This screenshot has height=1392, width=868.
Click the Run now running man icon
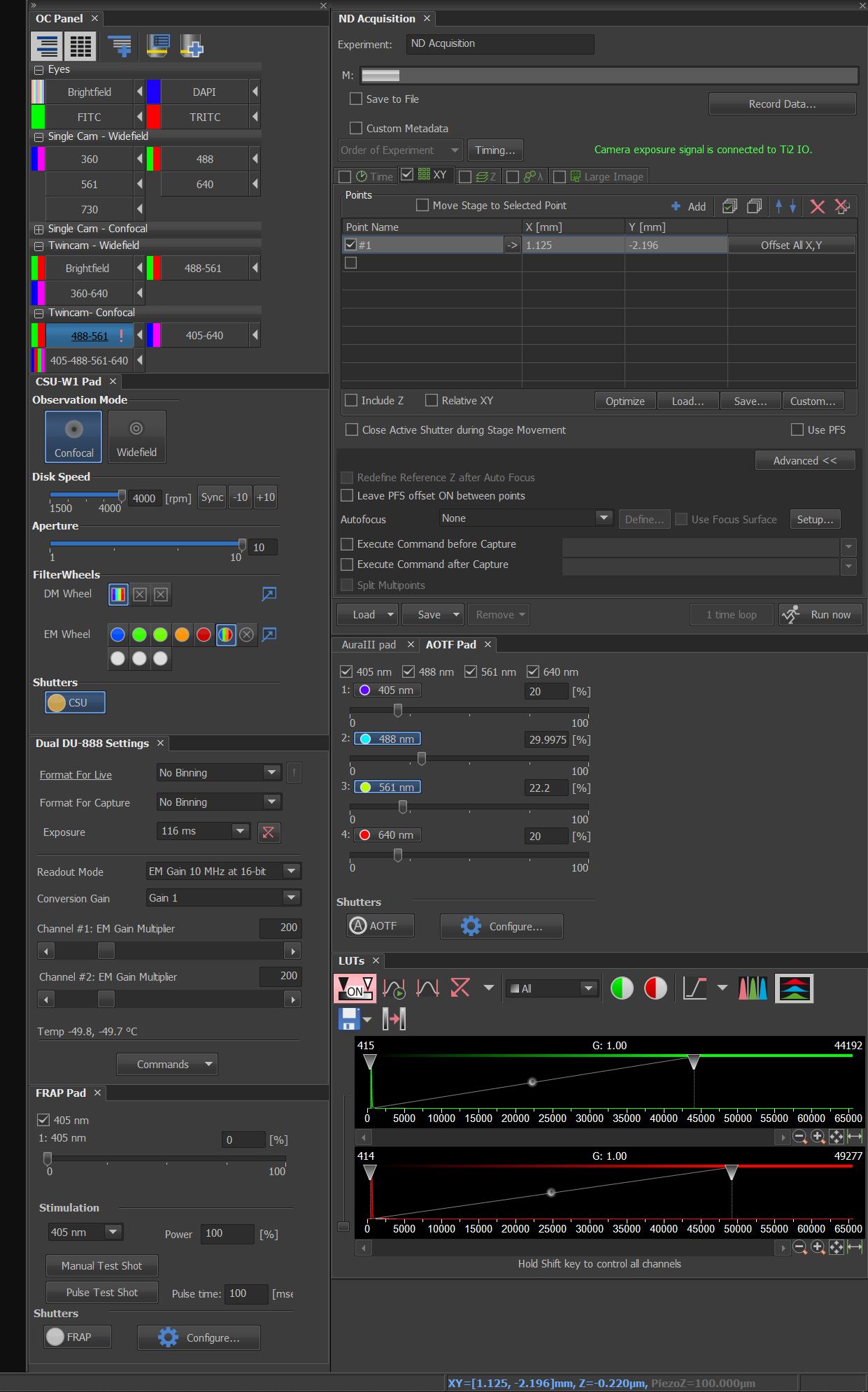[791, 615]
